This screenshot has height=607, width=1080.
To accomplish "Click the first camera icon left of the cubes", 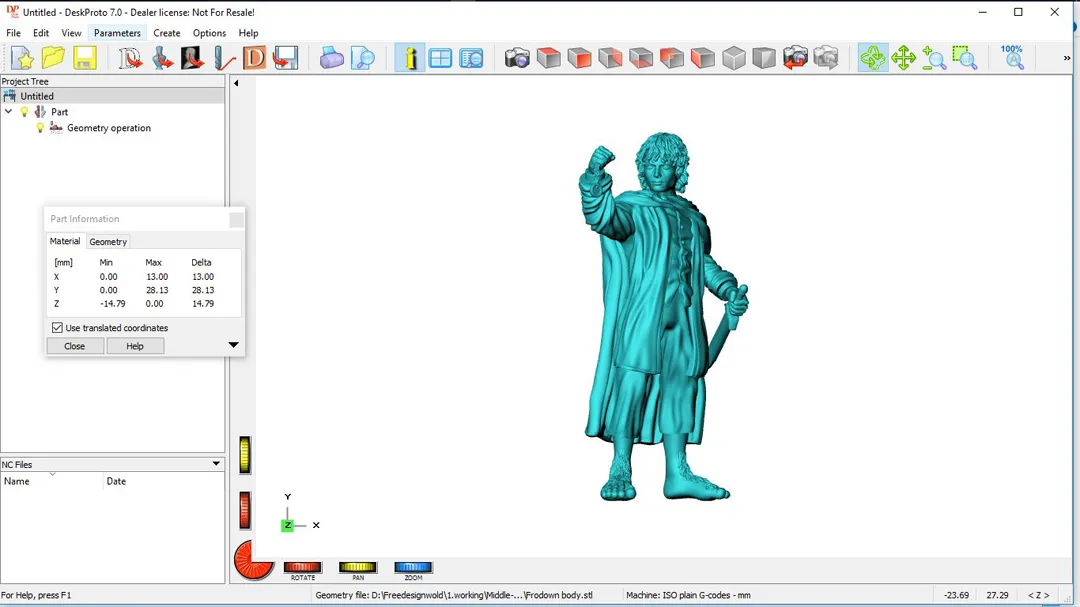I will pos(517,58).
